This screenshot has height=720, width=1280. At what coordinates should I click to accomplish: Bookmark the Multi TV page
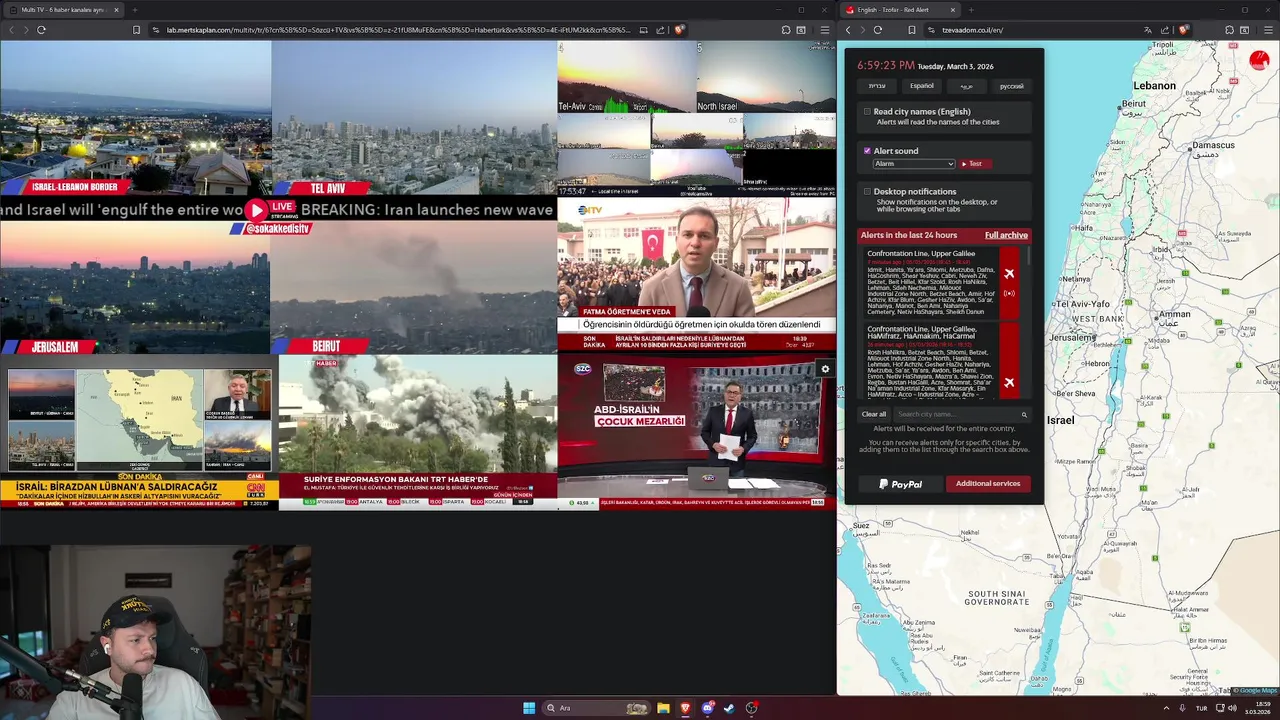(x=137, y=30)
